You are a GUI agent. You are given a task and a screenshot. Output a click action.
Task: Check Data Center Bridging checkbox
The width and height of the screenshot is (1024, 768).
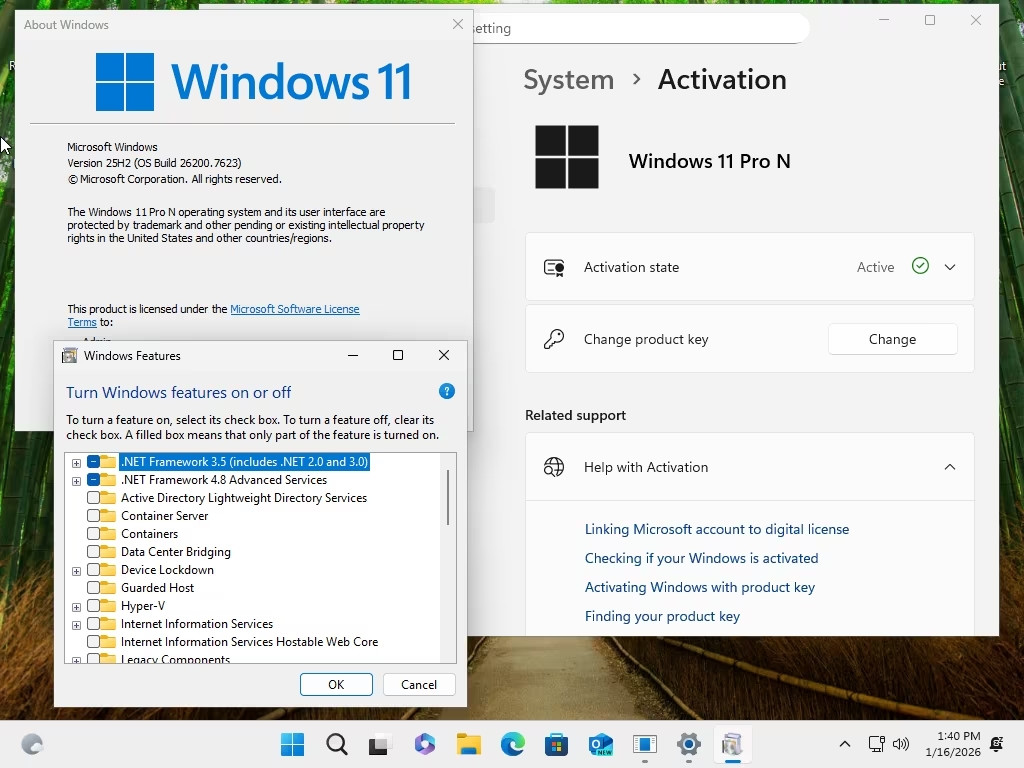coord(93,552)
